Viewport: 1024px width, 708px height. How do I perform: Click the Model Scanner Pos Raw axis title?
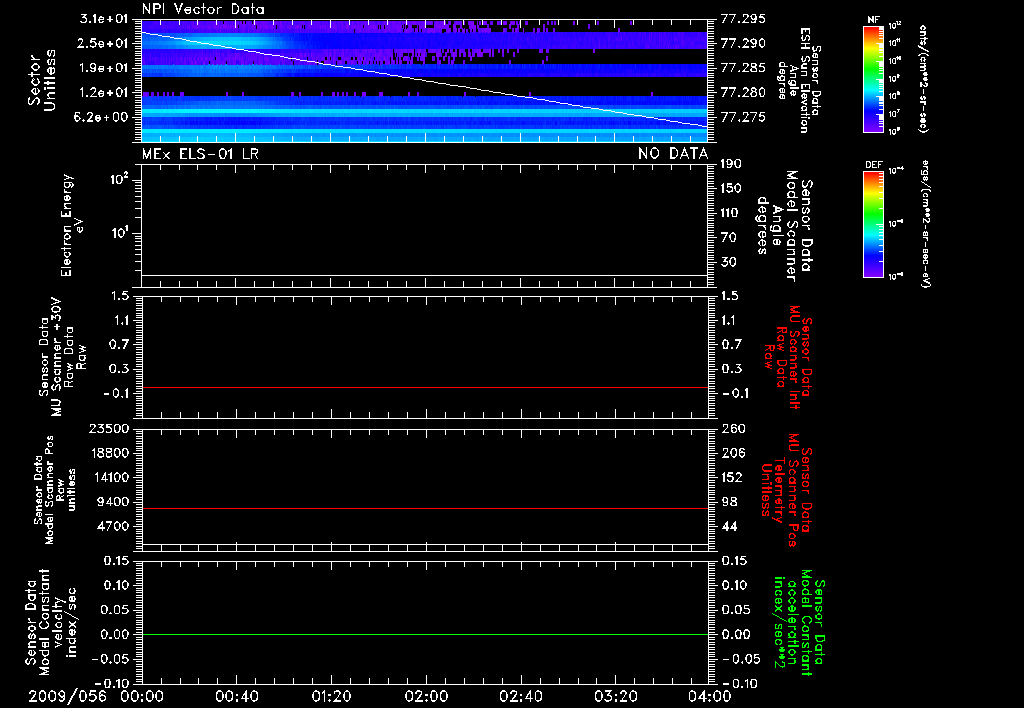(x=55, y=490)
